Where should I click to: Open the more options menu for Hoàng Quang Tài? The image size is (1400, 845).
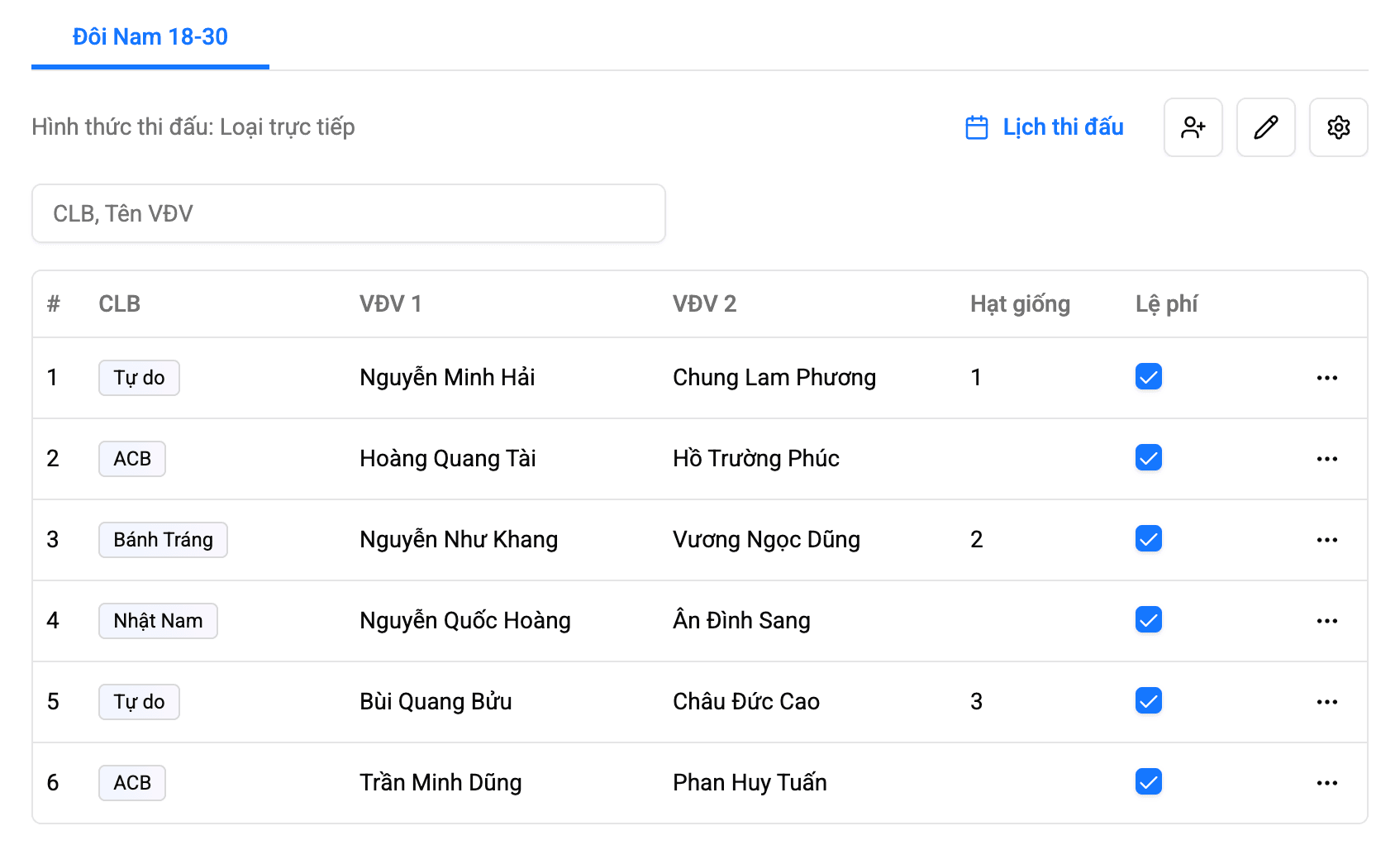1326,459
